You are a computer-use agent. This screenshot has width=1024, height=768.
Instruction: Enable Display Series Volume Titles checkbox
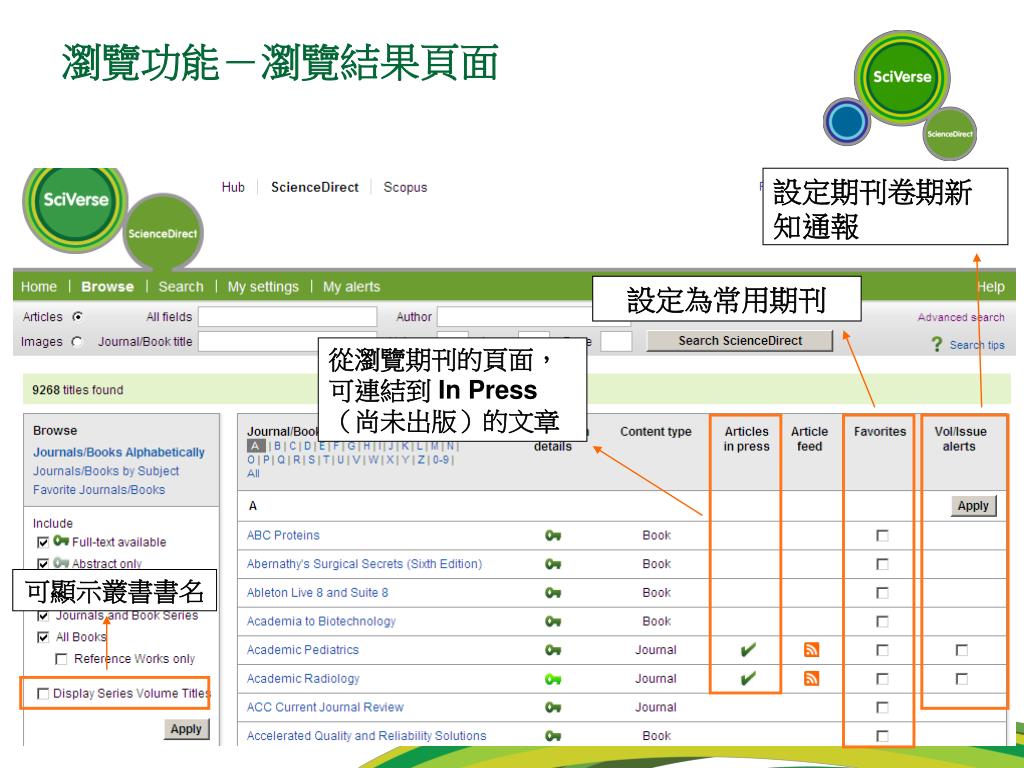click(43, 694)
